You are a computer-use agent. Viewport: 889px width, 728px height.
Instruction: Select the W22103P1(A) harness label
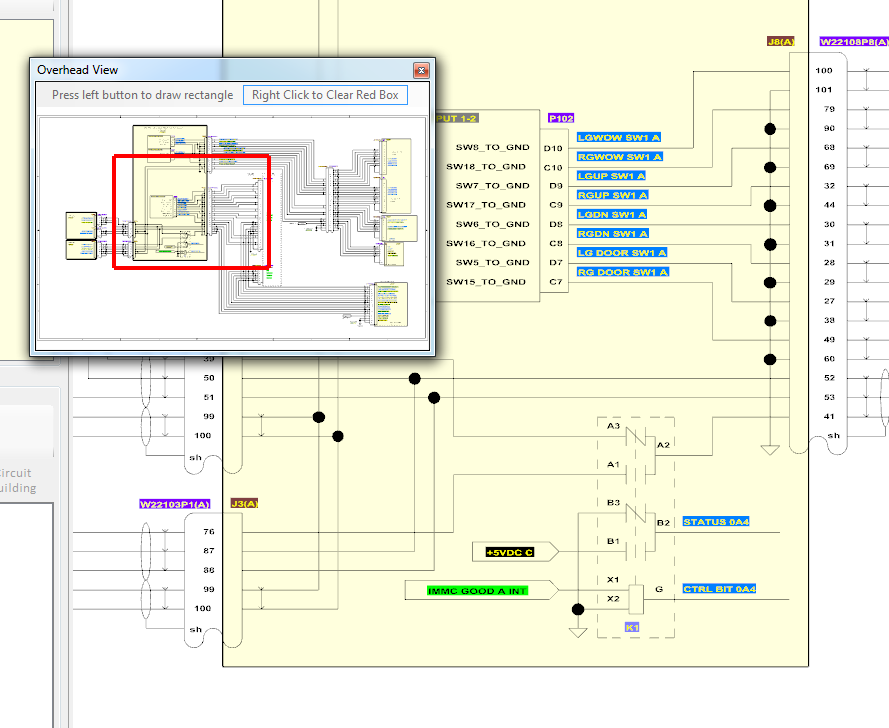pyautogui.click(x=176, y=503)
